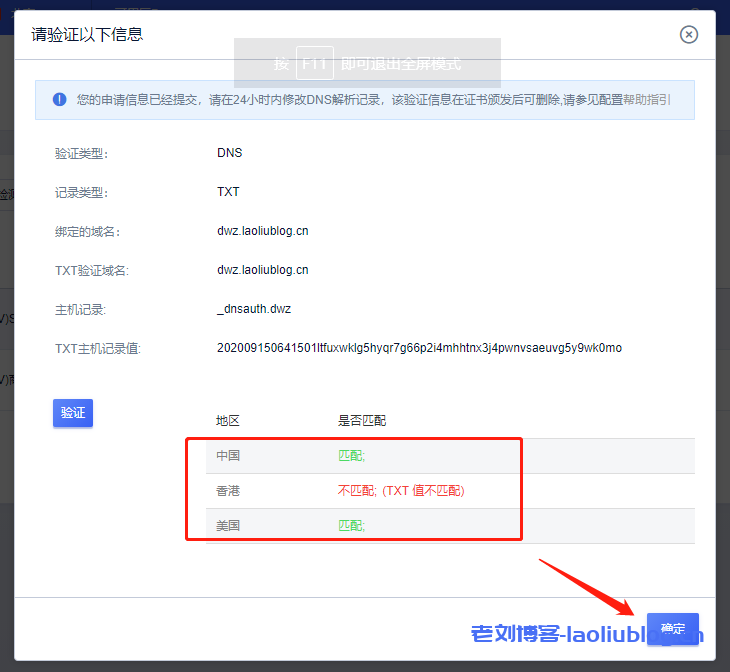
Task: Click the 是否匹配 column header
Action: (x=361, y=421)
